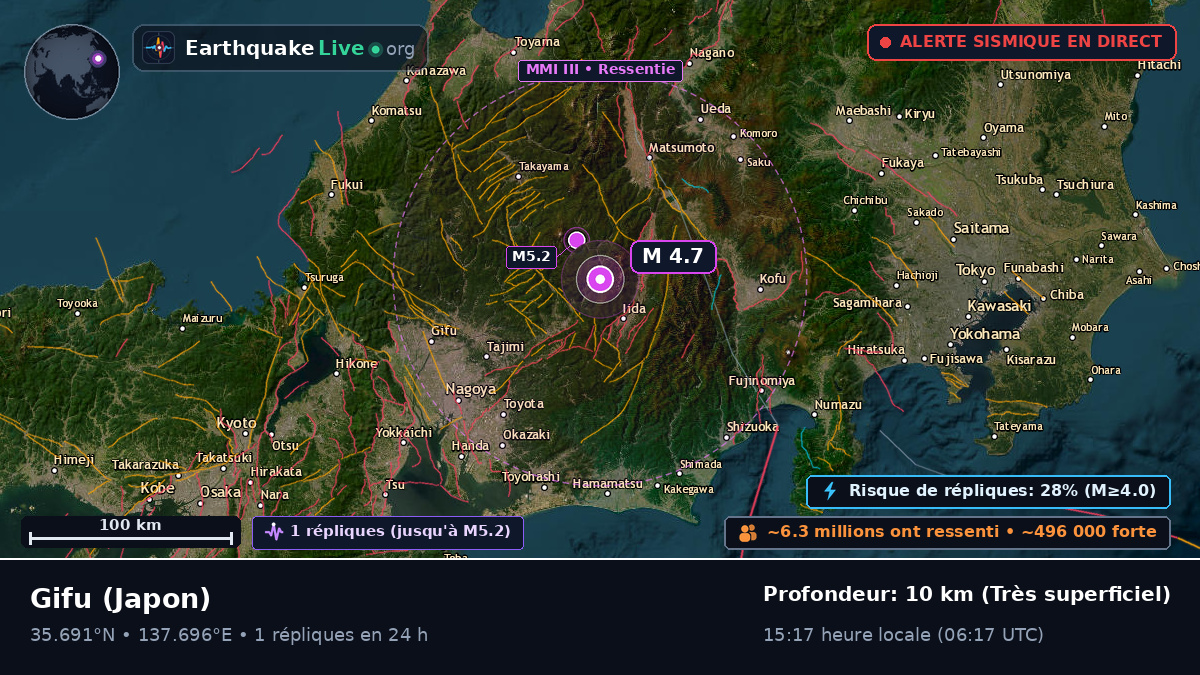The height and width of the screenshot is (675, 1200).
Task: Click the Earthquake Live.org site title
Action: [x=300, y=48]
